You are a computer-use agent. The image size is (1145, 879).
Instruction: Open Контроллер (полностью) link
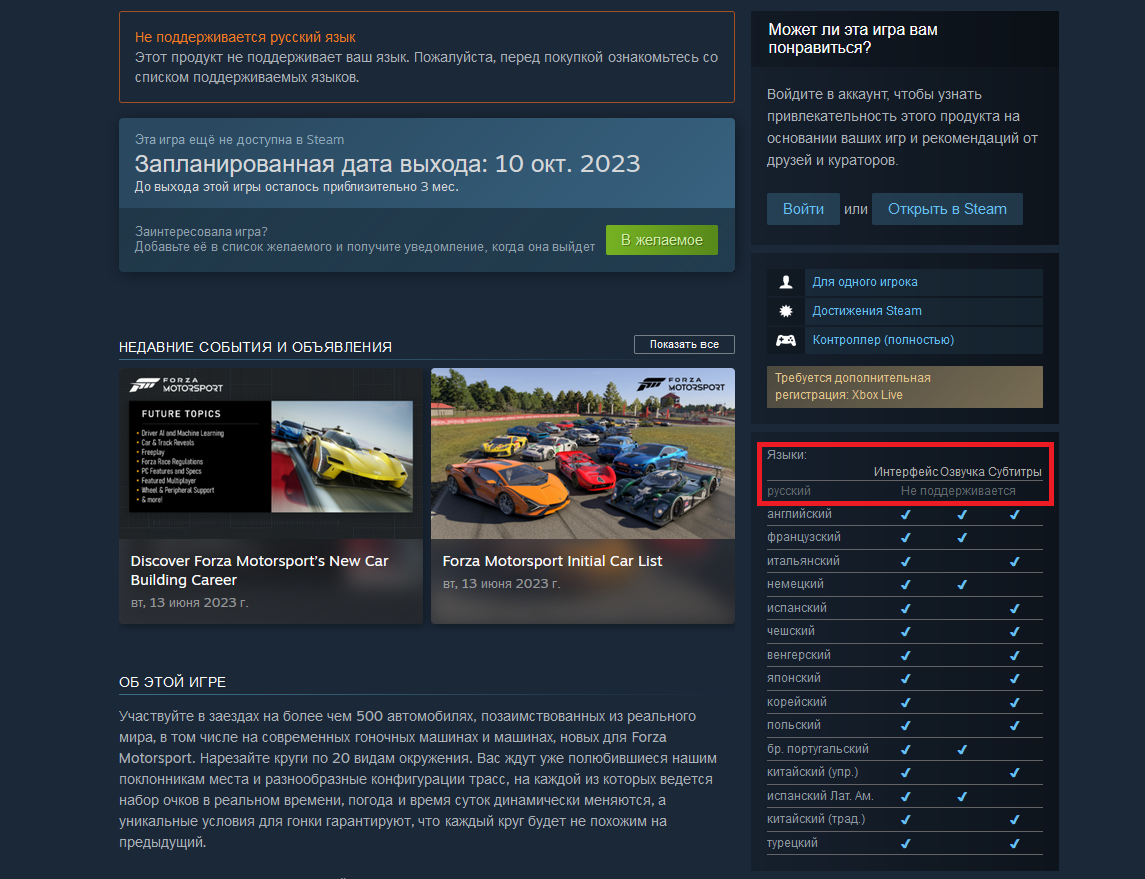click(883, 340)
